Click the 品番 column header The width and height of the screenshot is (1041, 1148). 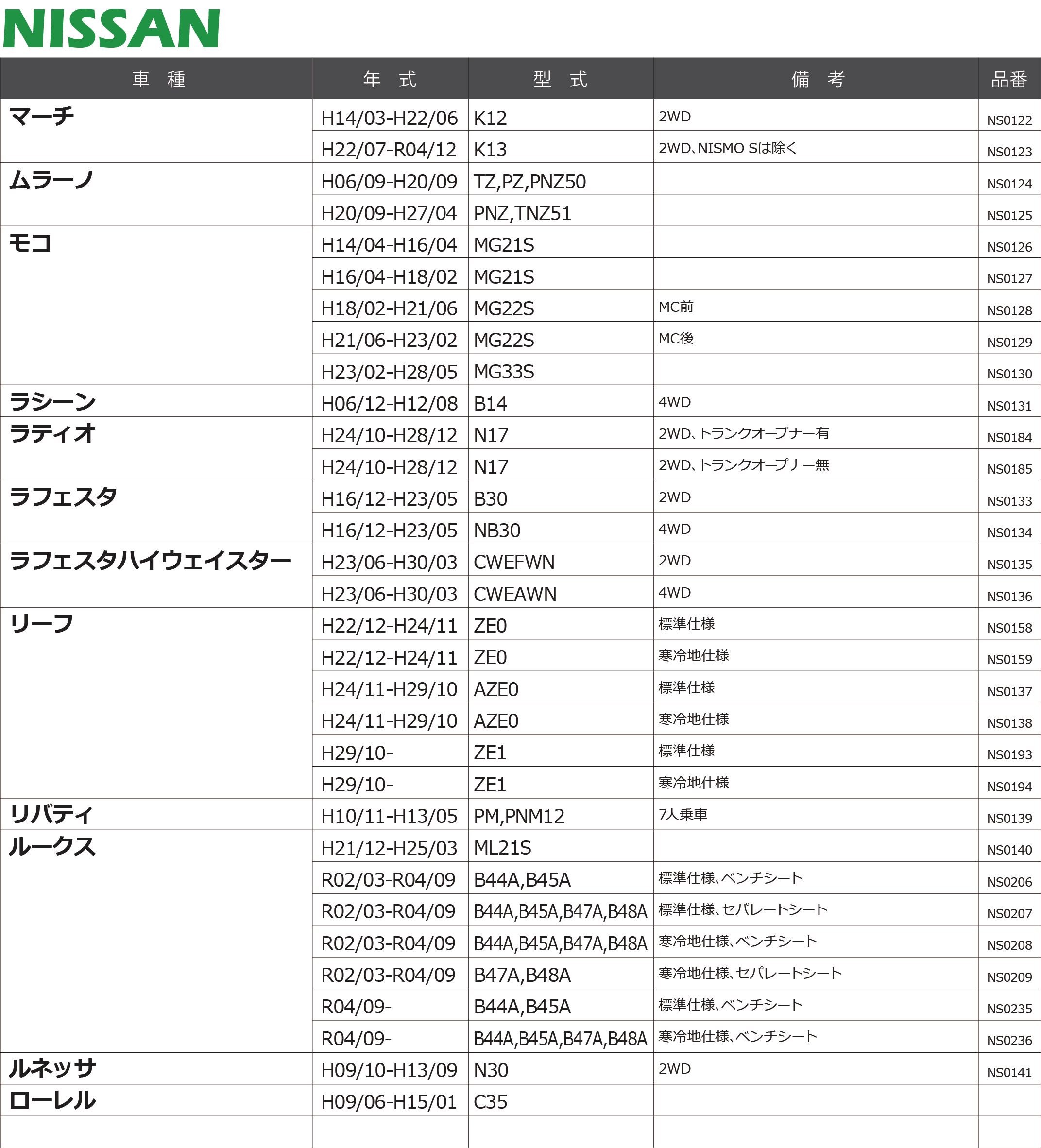pyautogui.click(x=1009, y=79)
